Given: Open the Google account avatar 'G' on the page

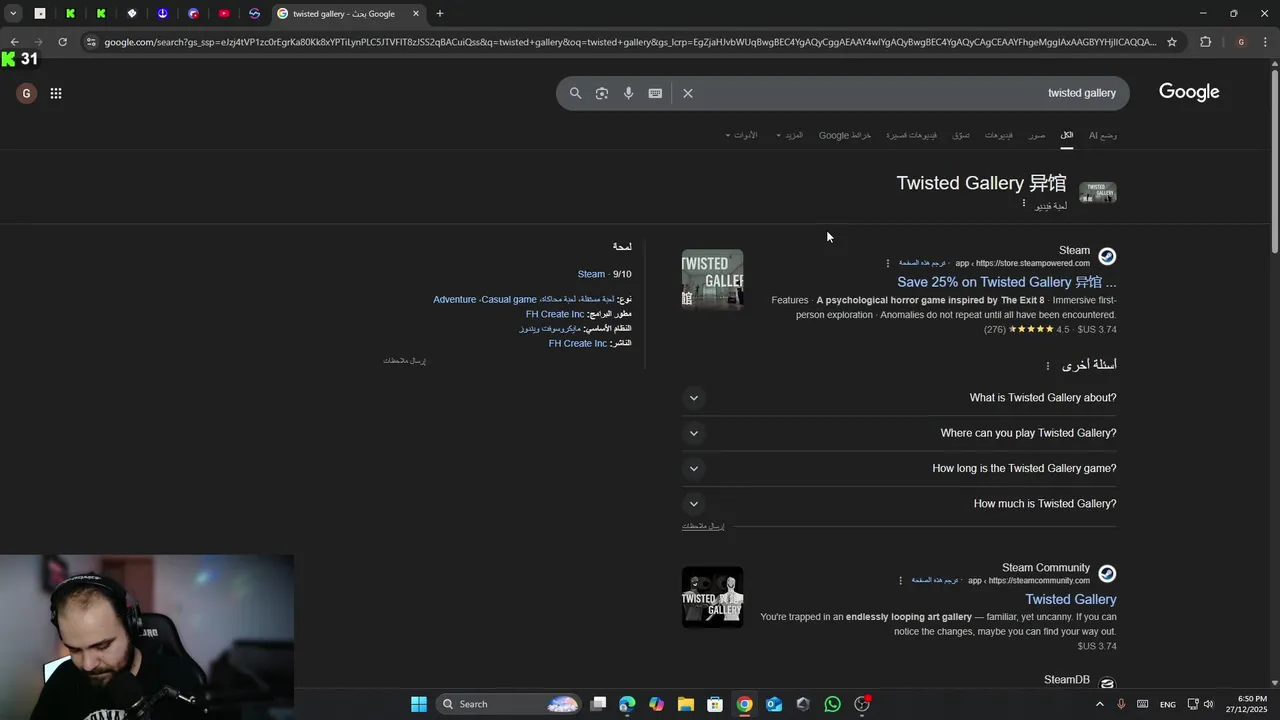Looking at the screenshot, I should (x=27, y=93).
